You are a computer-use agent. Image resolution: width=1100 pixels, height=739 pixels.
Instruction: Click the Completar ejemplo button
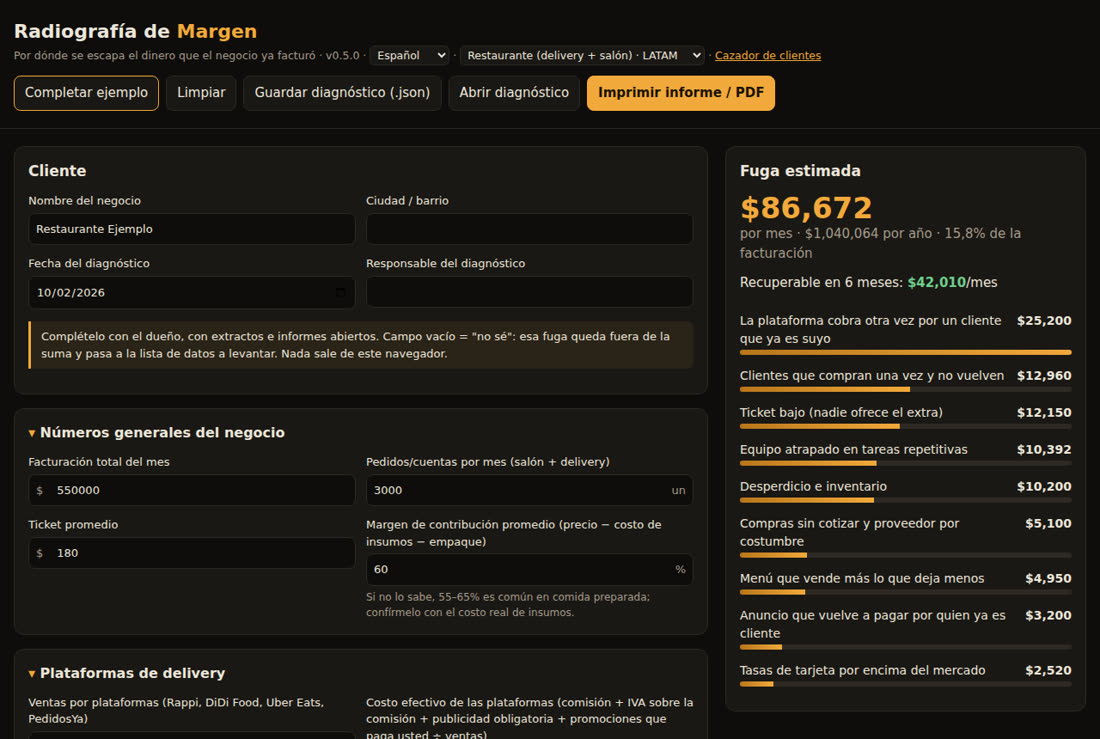(x=86, y=93)
